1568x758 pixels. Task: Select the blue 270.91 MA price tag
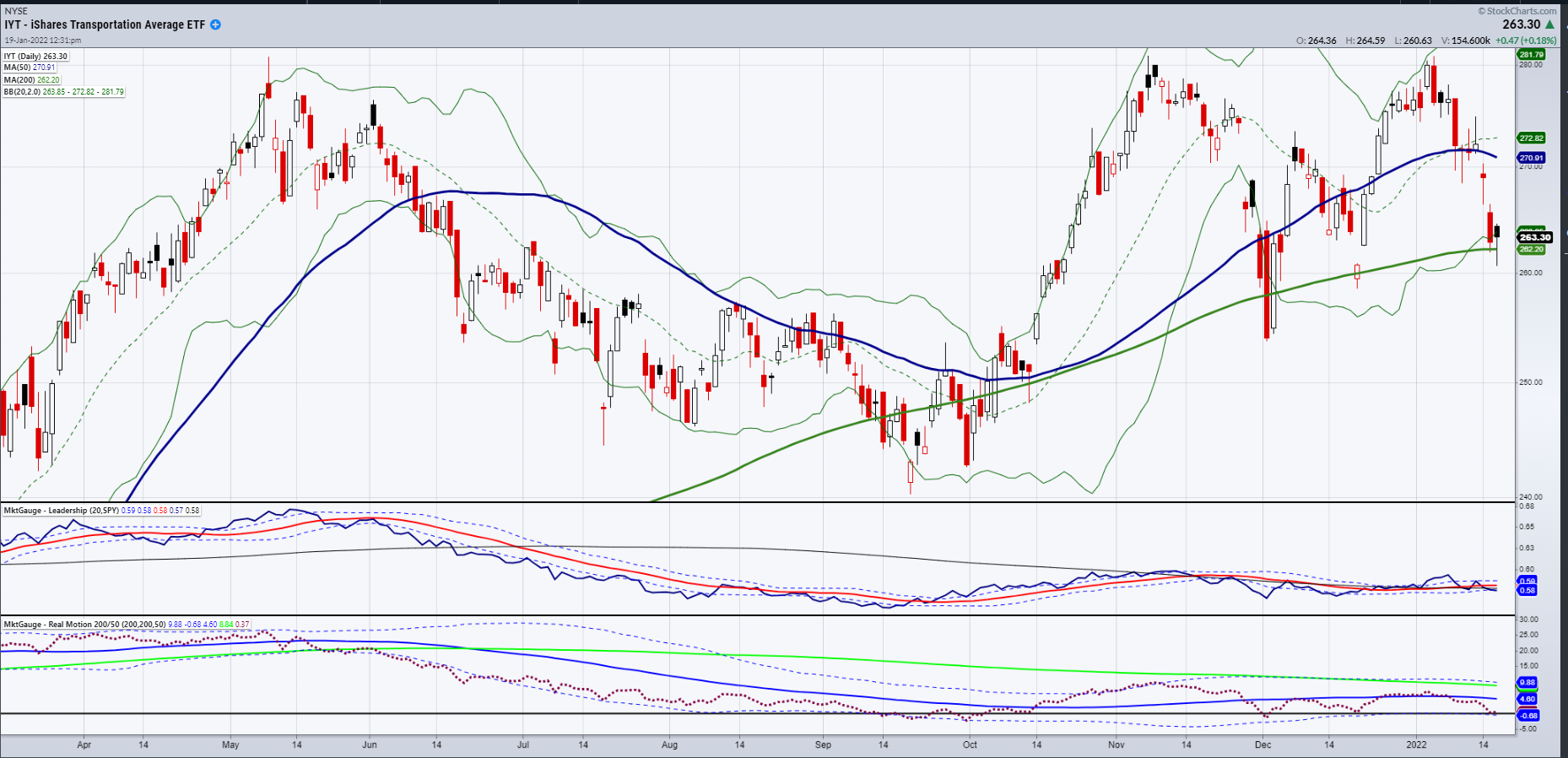(1531, 158)
